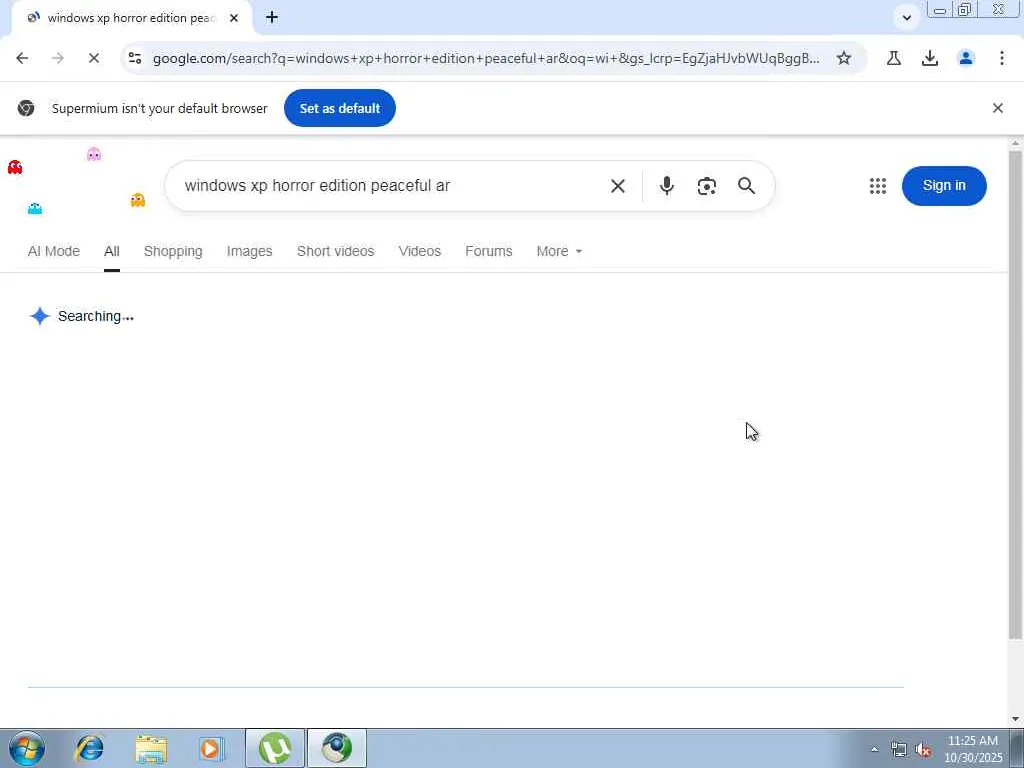Screen dimensions: 1024x768
Task: Click in the Google search query field
Action: pyautogui.click(x=392, y=186)
